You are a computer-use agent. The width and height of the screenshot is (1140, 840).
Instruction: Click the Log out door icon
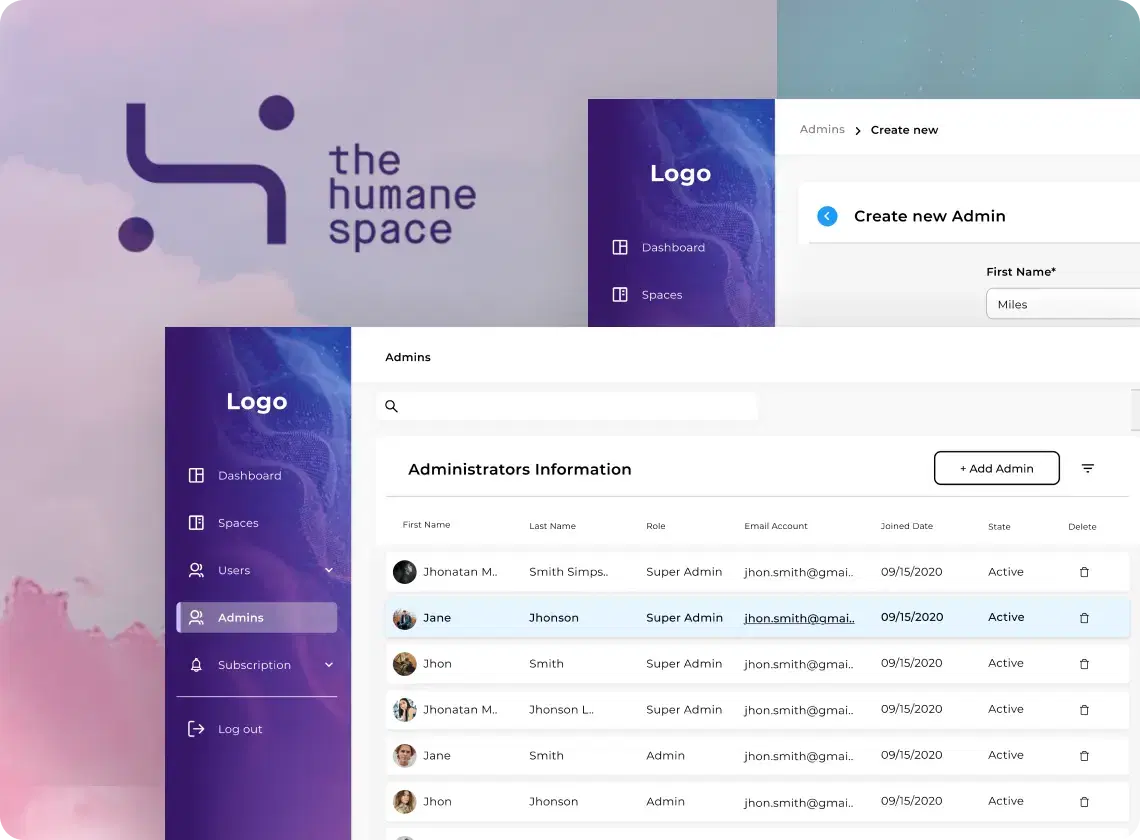pos(196,729)
